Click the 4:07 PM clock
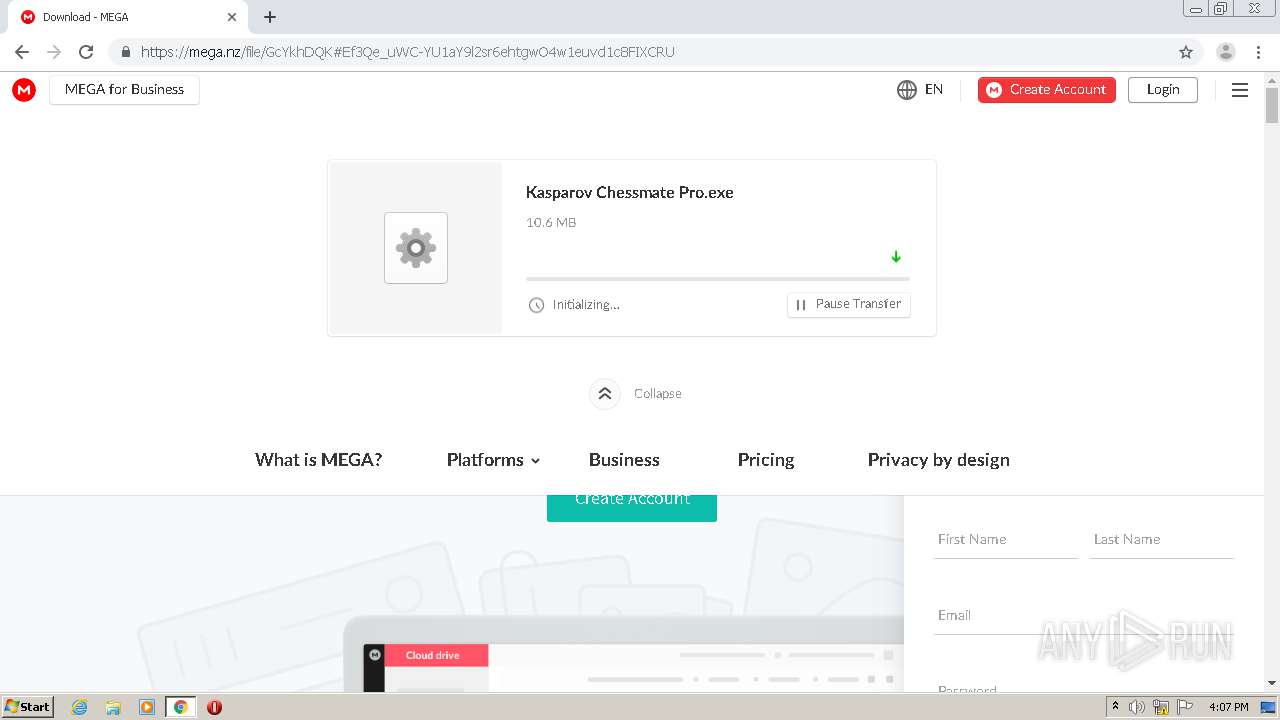The height and width of the screenshot is (720, 1280). coord(1229,707)
